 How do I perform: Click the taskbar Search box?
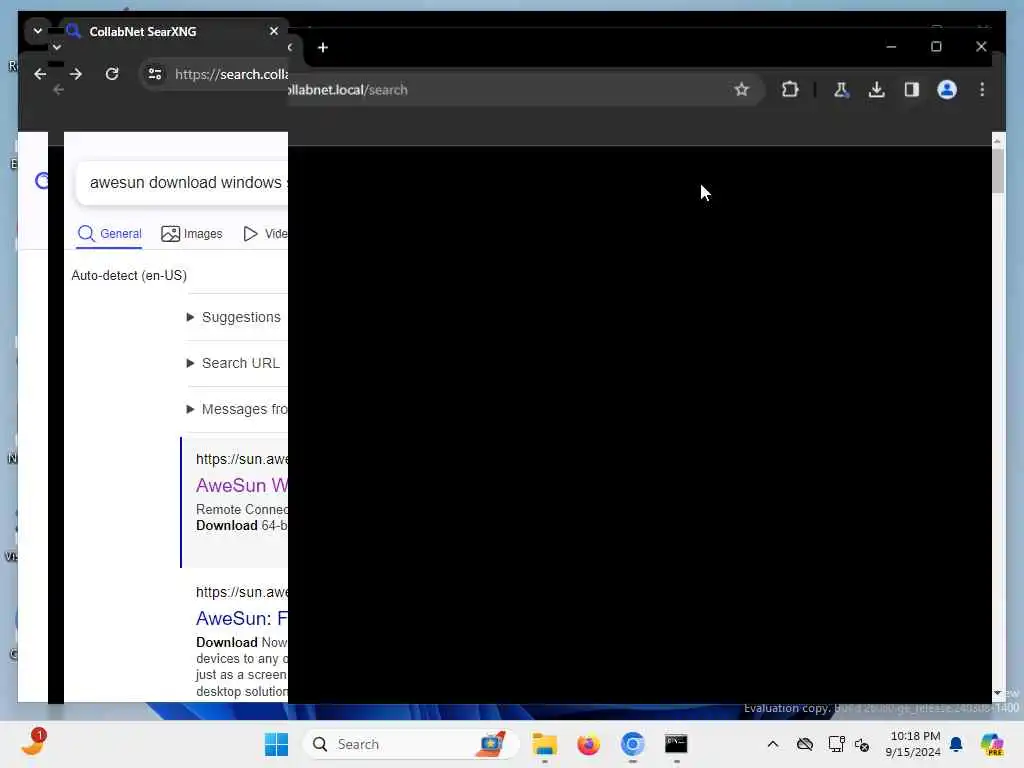411,744
